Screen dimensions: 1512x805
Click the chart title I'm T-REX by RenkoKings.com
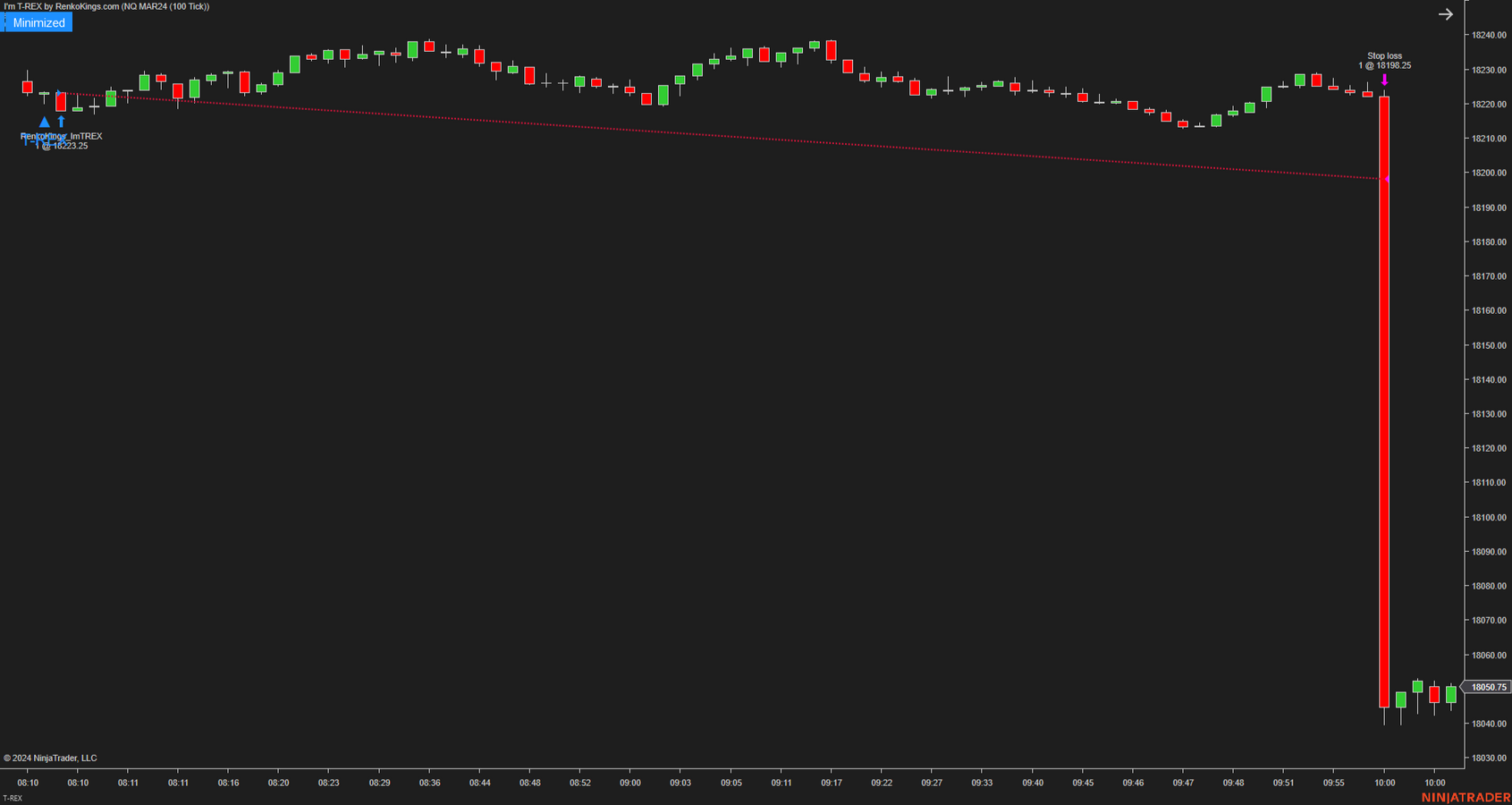pos(106,6)
